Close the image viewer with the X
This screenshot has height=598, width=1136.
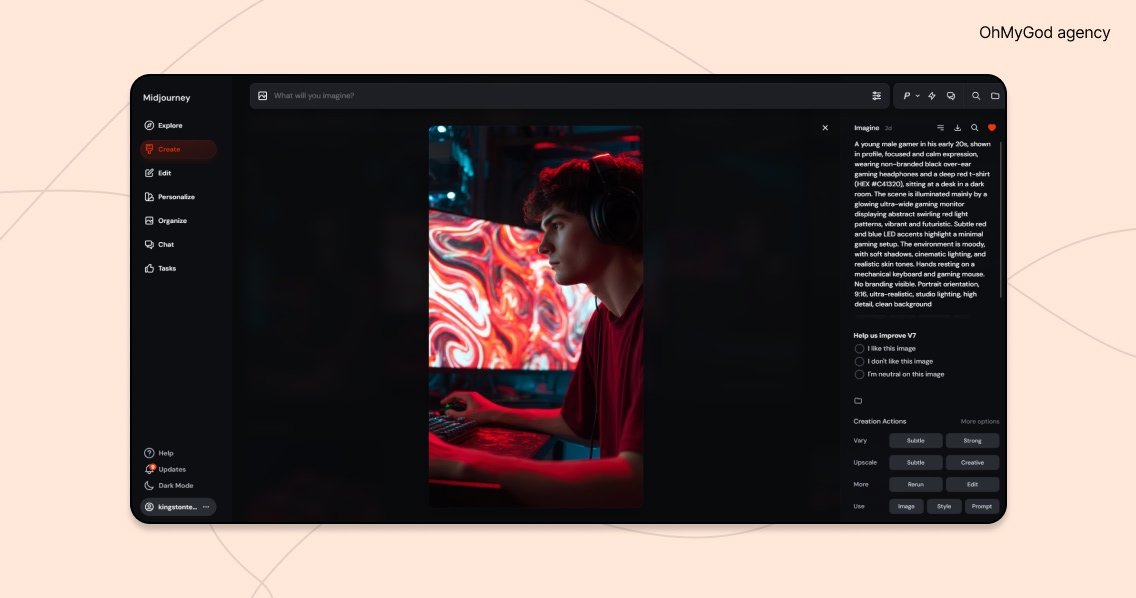pos(825,128)
